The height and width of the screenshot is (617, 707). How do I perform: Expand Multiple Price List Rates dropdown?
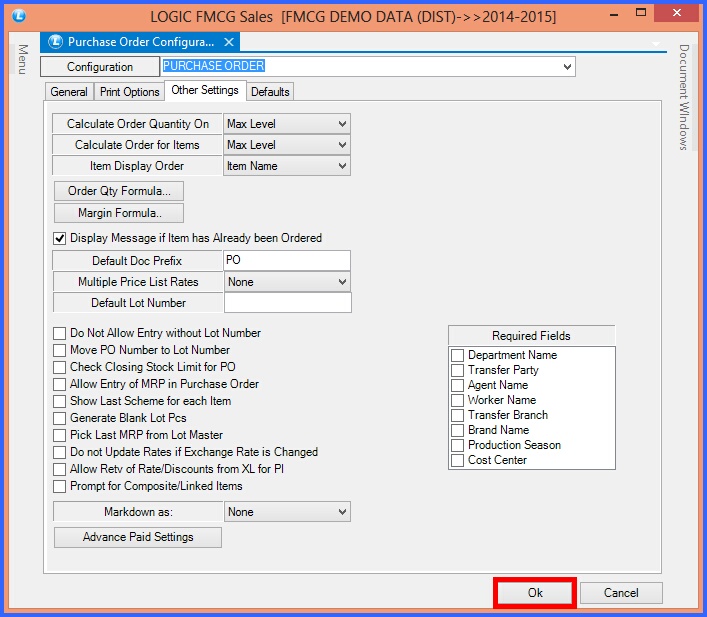click(342, 282)
